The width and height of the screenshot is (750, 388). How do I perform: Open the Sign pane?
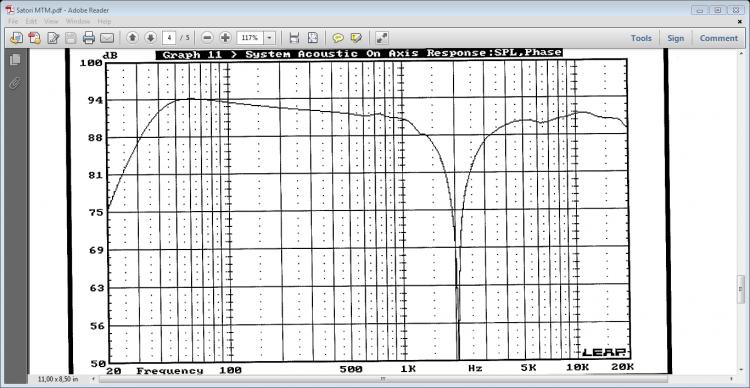point(675,38)
